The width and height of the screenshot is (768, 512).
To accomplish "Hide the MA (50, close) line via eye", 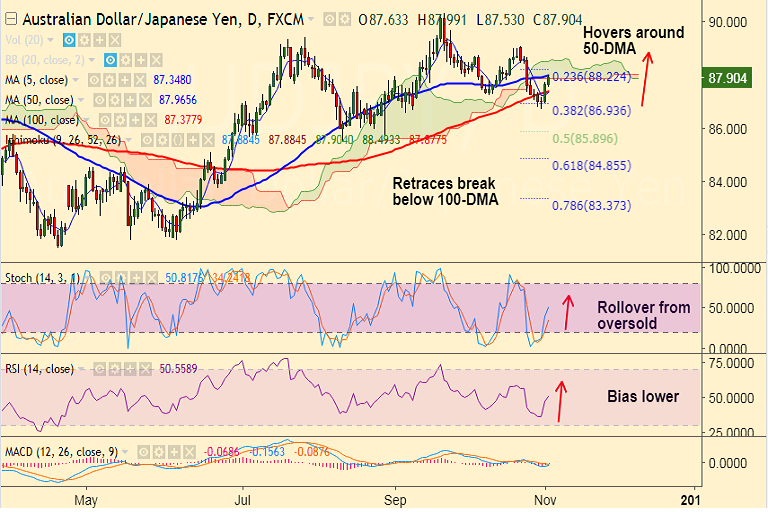I will [x=99, y=100].
